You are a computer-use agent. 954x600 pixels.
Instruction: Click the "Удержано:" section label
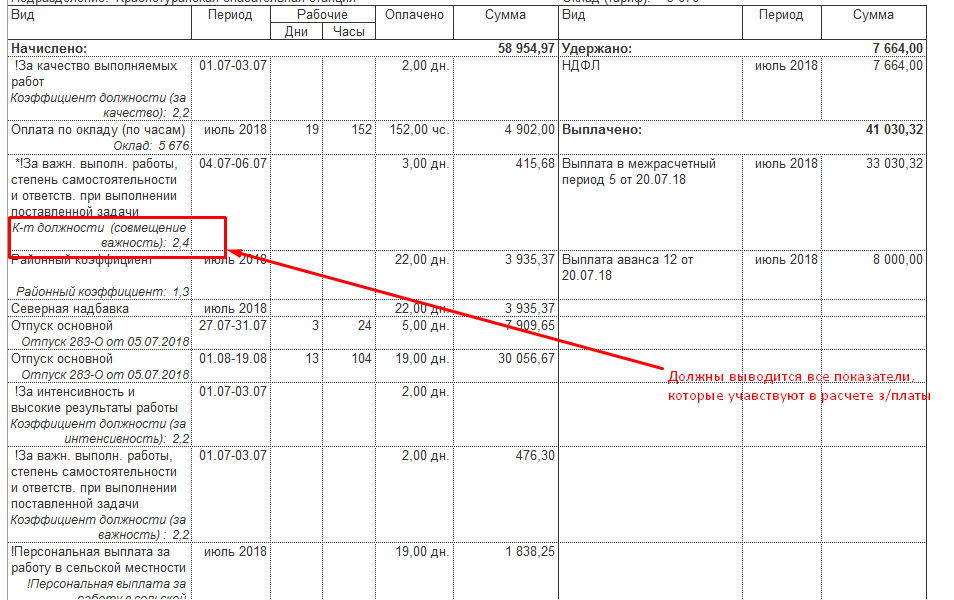[x=598, y=48]
